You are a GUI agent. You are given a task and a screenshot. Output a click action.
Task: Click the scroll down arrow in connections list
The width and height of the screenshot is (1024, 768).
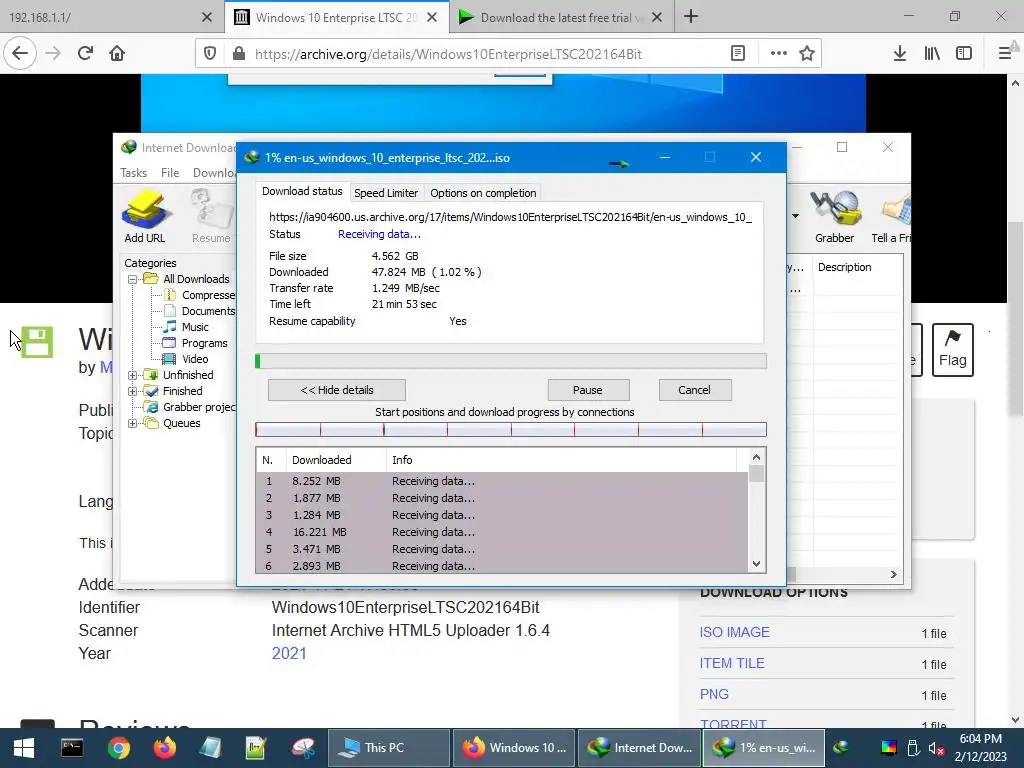[x=756, y=564]
